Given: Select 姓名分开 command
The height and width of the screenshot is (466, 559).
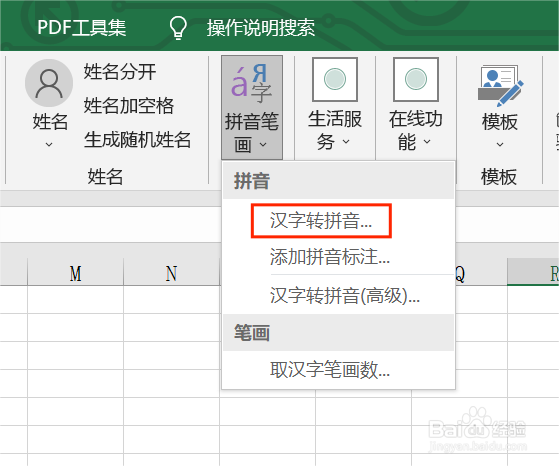Looking at the screenshot, I should click(x=120, y=72).
